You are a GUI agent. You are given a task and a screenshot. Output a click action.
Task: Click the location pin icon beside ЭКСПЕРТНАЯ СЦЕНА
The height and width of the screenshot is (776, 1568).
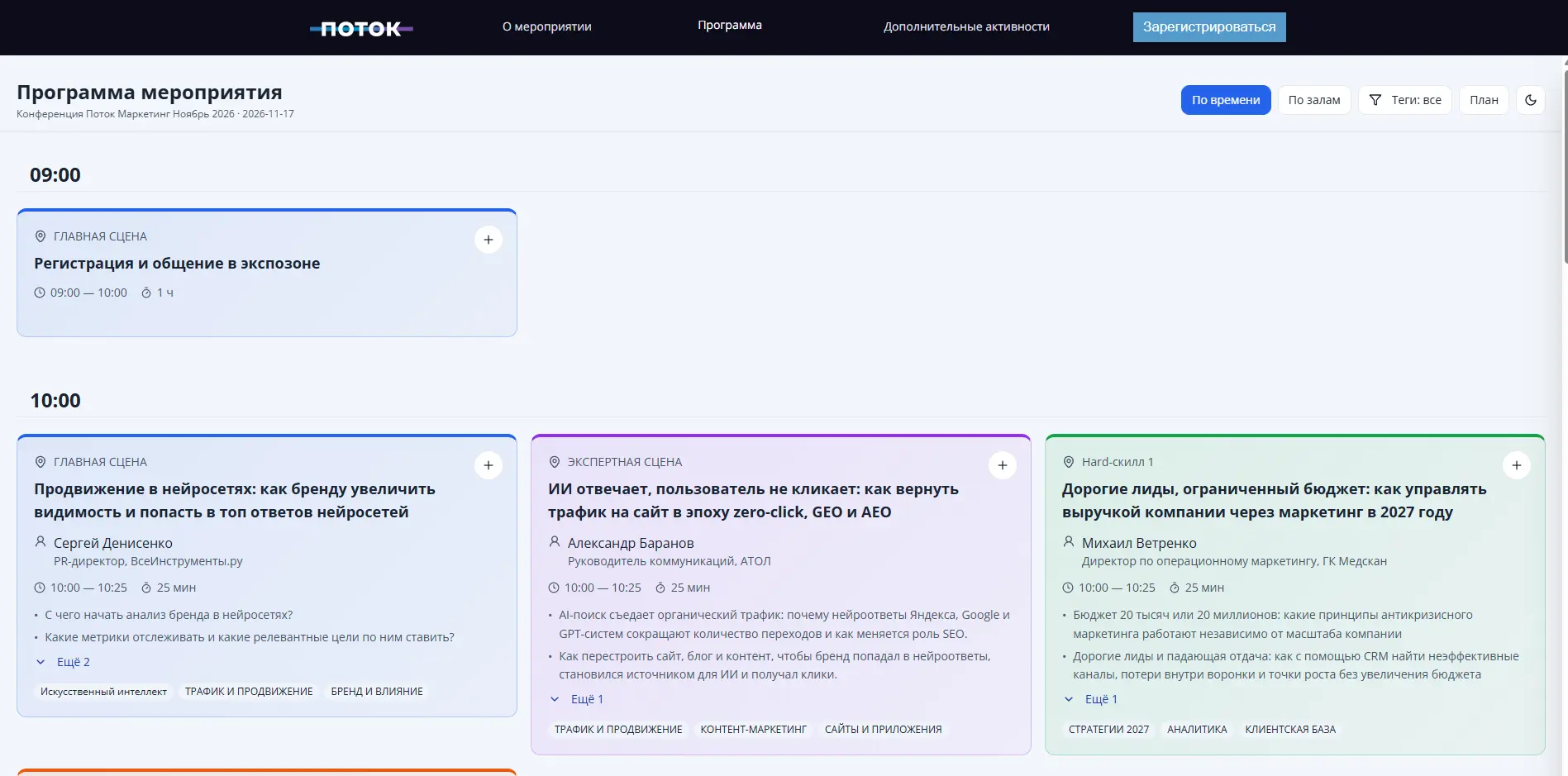tap(555, 462)
